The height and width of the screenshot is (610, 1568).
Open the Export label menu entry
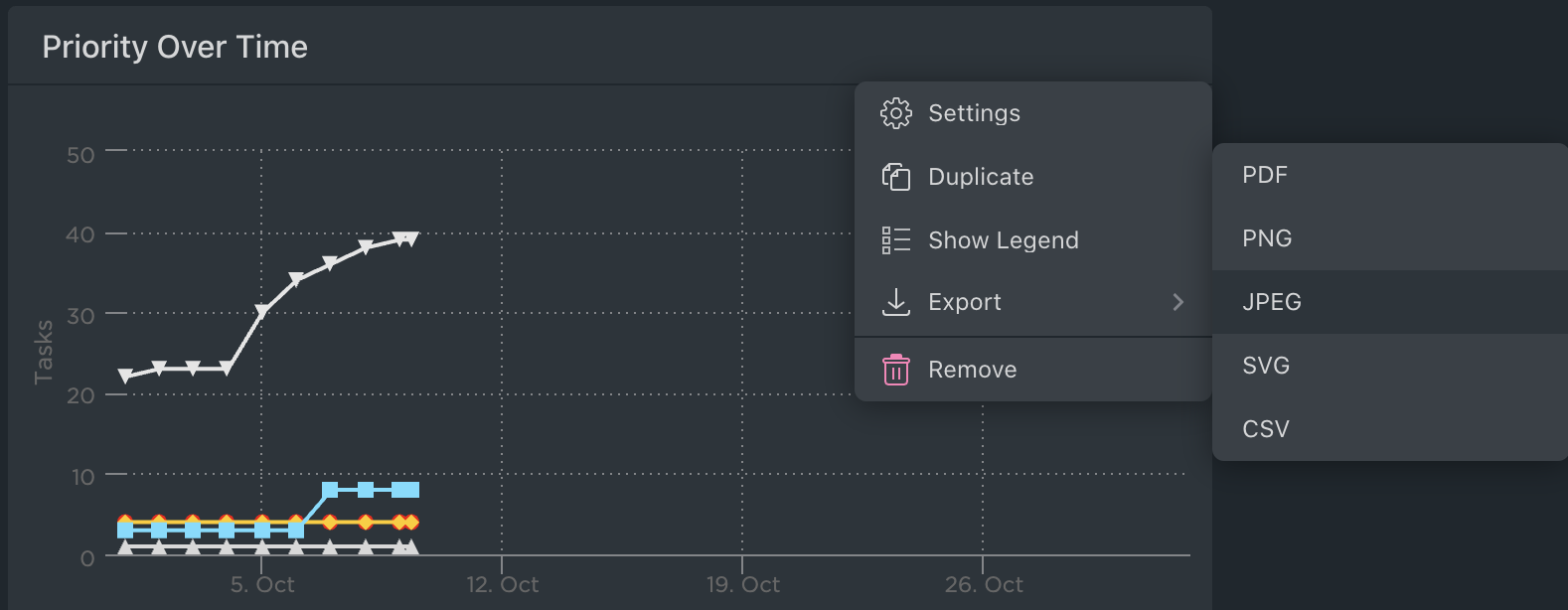[964, 302]
